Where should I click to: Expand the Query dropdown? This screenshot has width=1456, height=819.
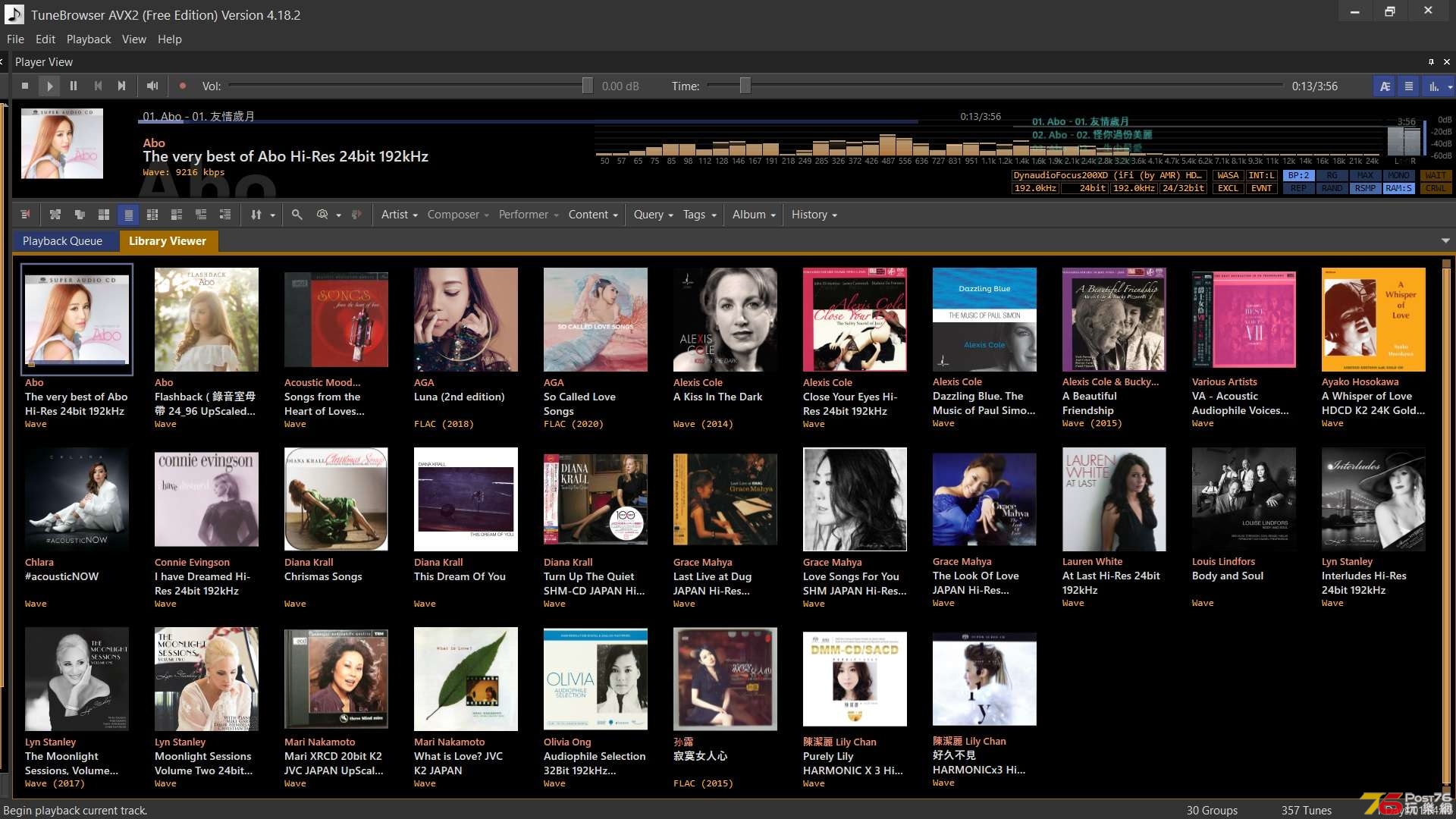point(653,215)
